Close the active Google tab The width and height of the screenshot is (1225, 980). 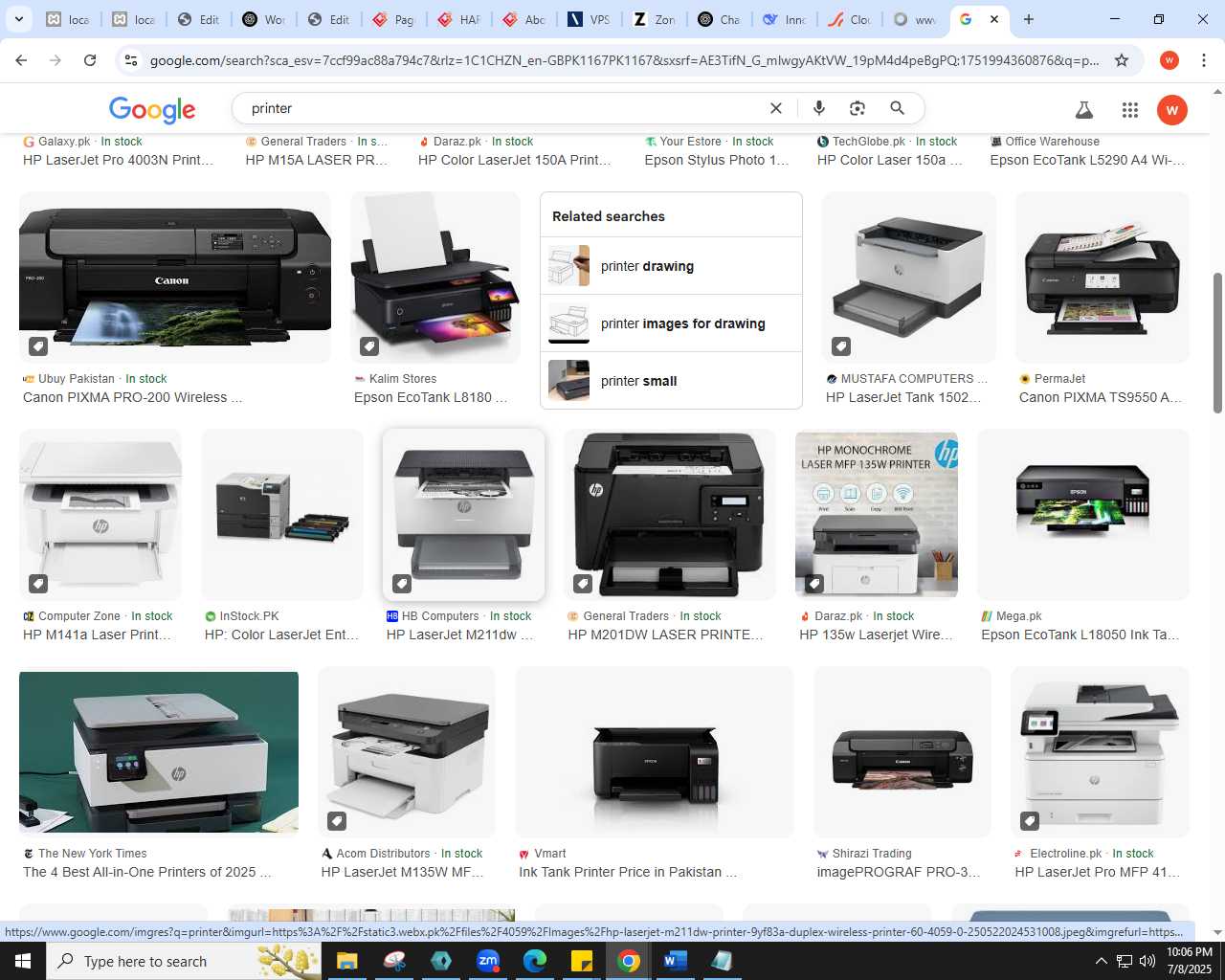click(x=994, y=19)
